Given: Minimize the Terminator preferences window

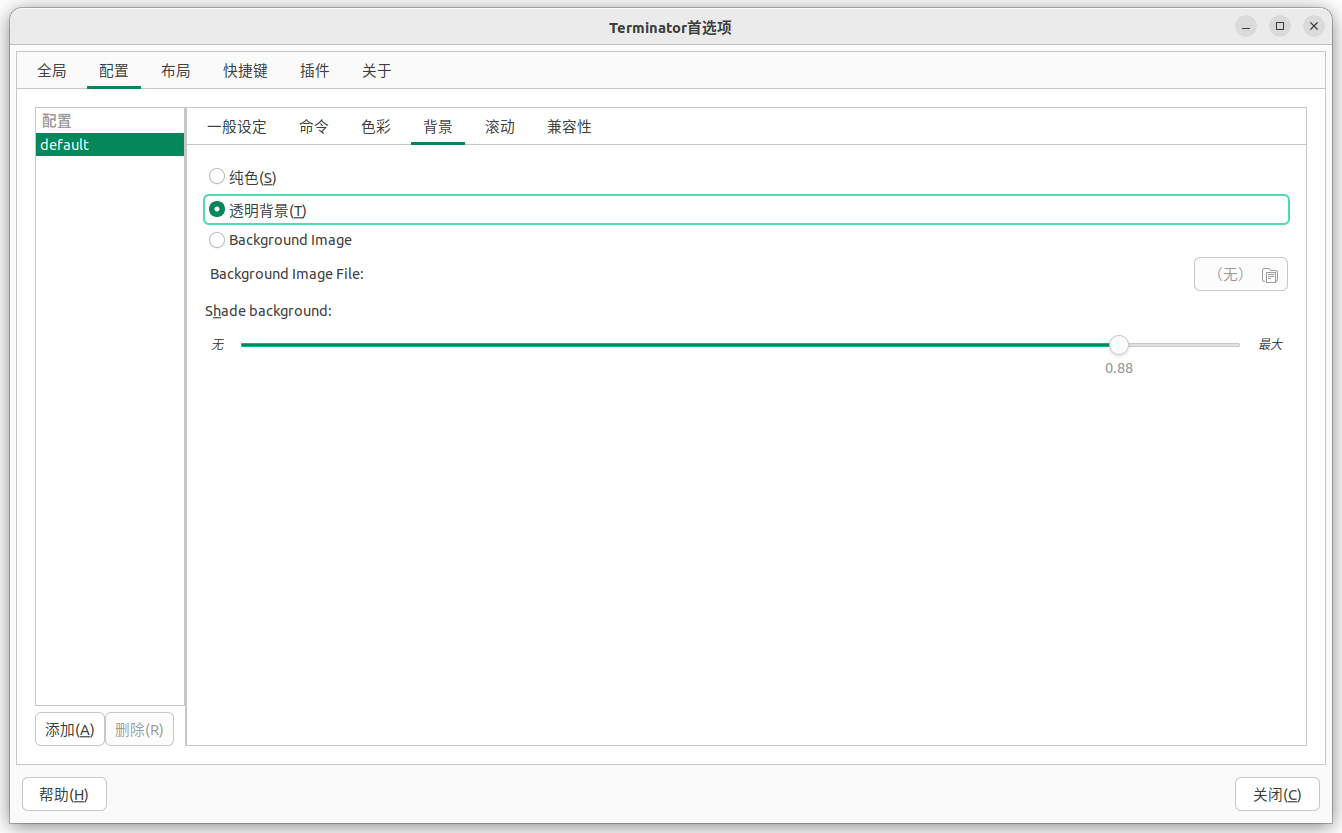Looking at the screenshot, I should (1246, 27).
